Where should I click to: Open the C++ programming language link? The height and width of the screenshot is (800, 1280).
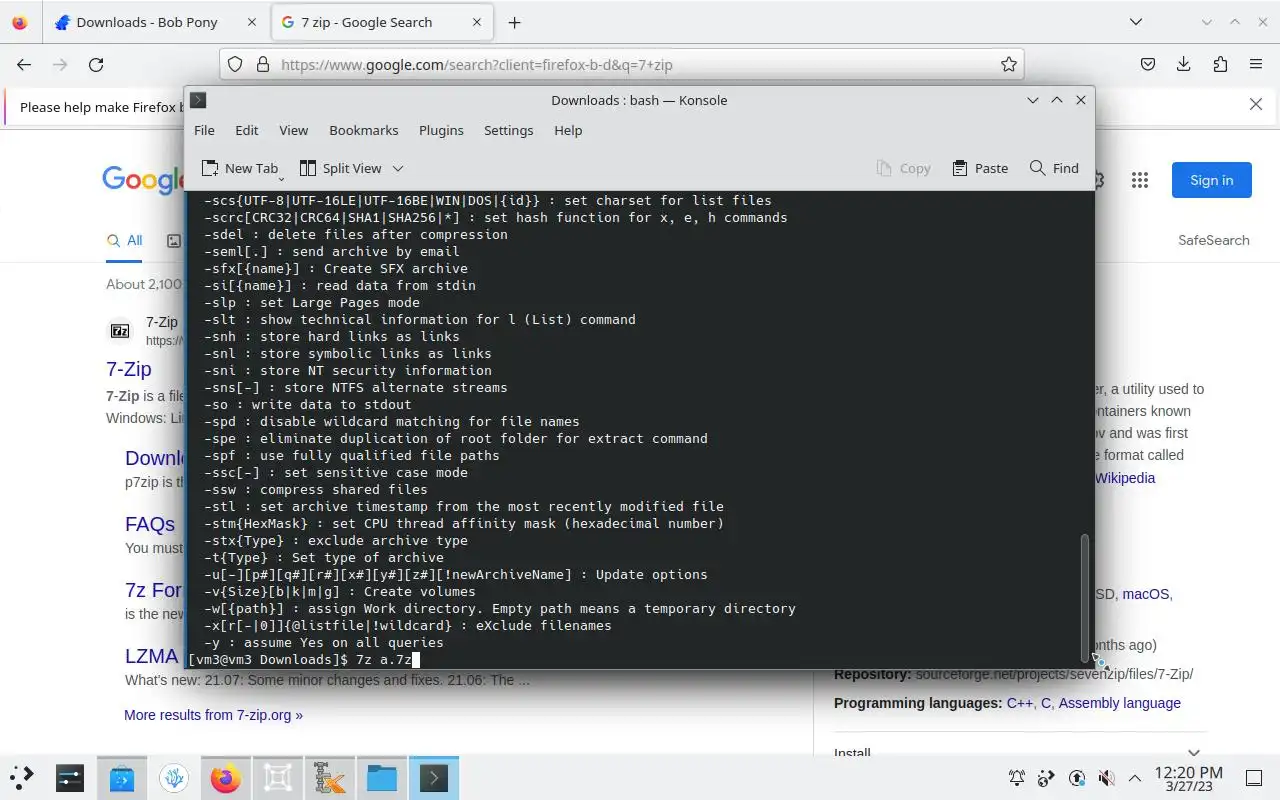1019,703
